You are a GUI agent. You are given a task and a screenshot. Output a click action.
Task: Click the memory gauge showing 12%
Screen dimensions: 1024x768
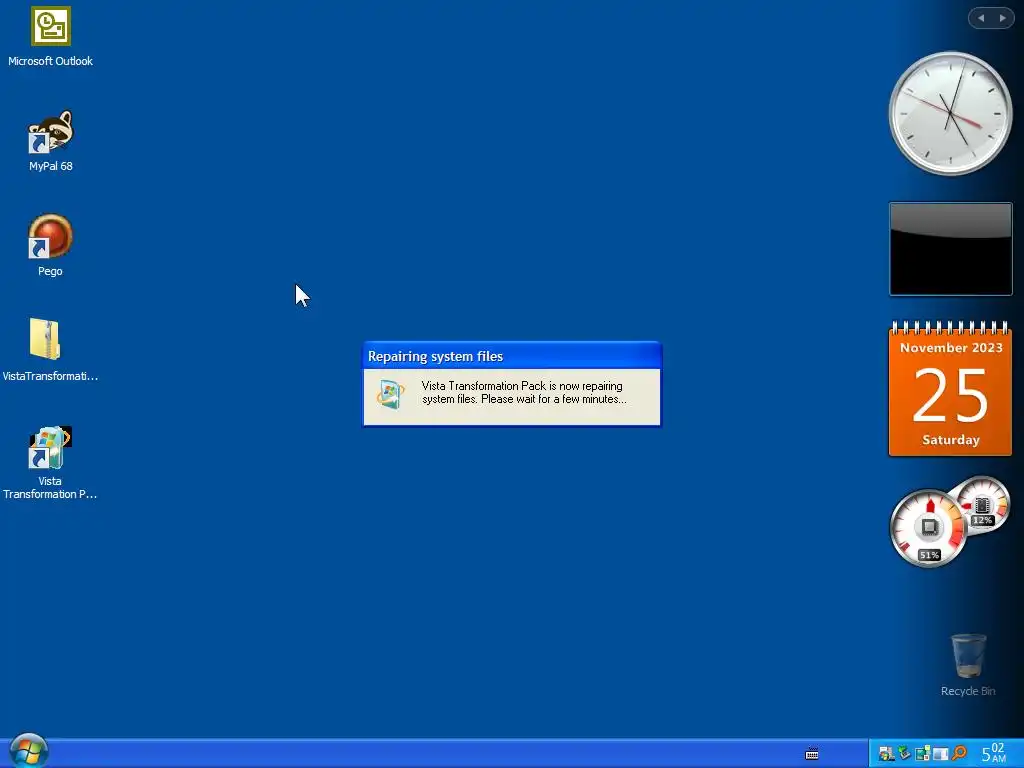(x=982, y=505)
